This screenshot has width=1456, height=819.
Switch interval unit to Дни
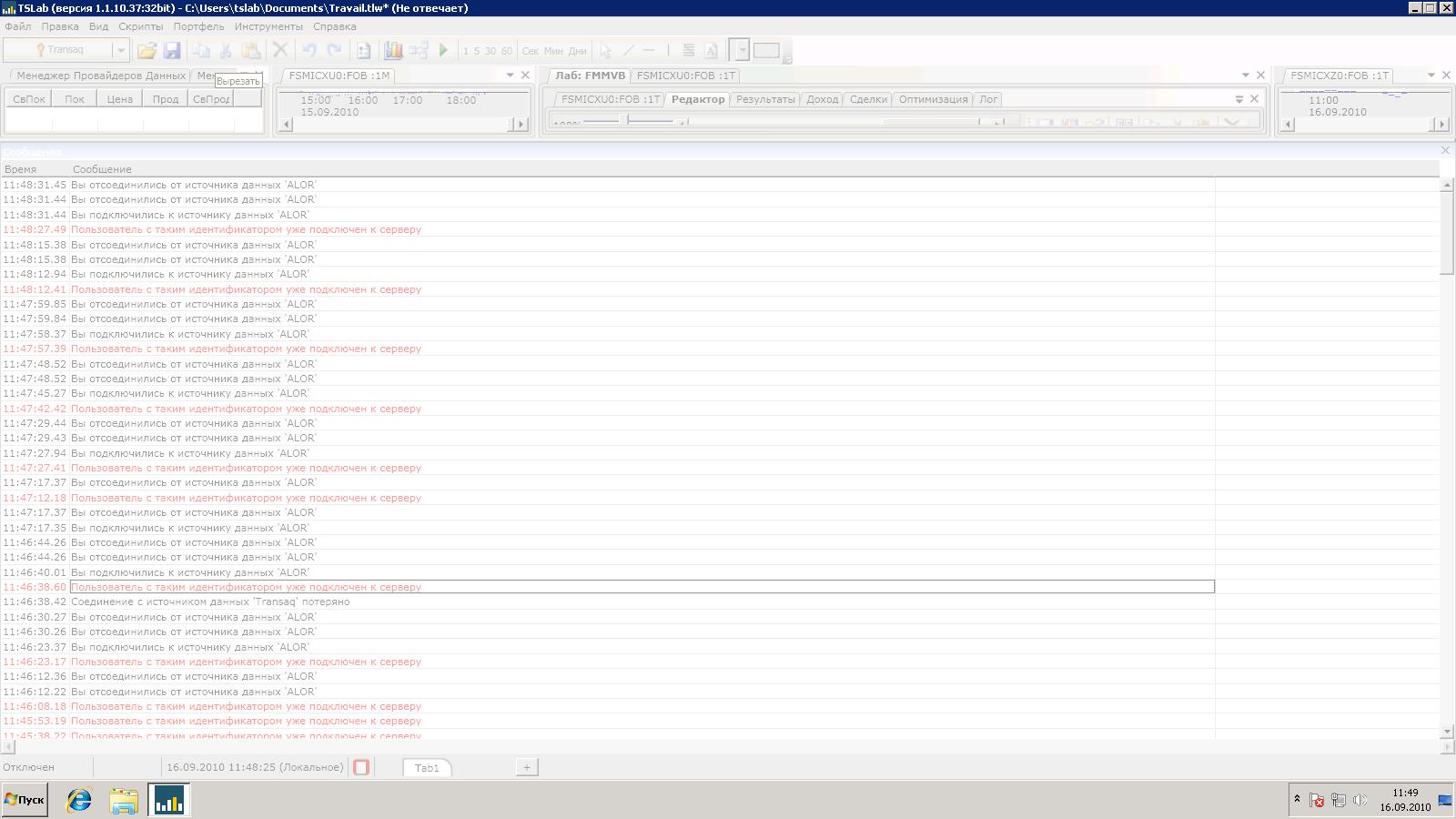coord(577,51)
